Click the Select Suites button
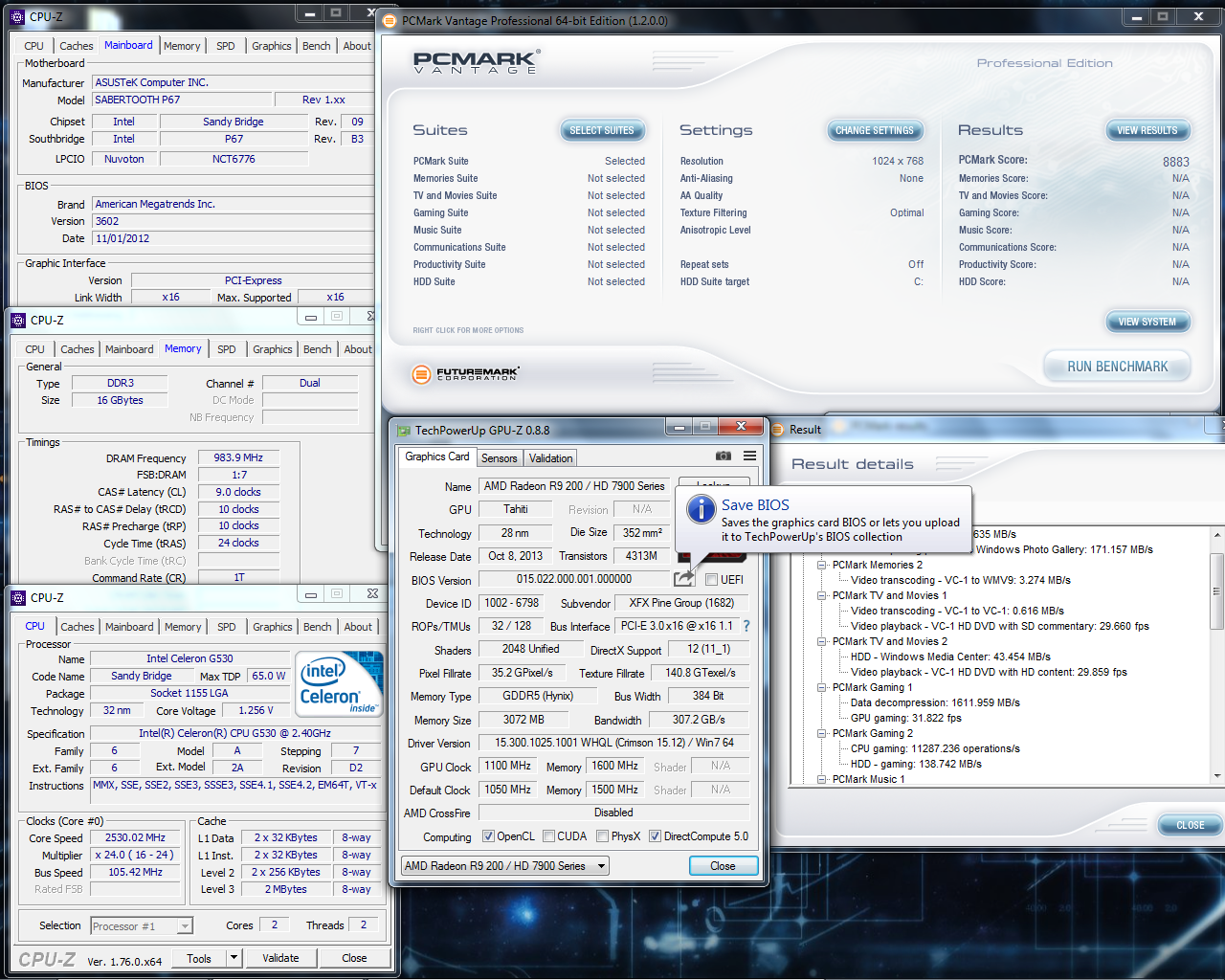1225x980 pixels. click(602, 130)
